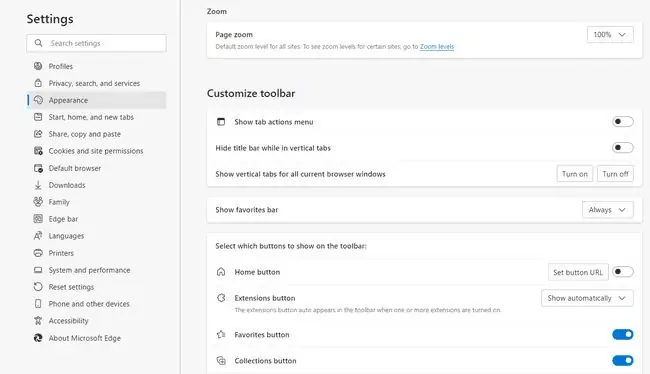The height and width of the screenshot is (374, 650).
Task: Toggle Hide title bar while in vertical tabs
Action: click(x=623, y=148)
